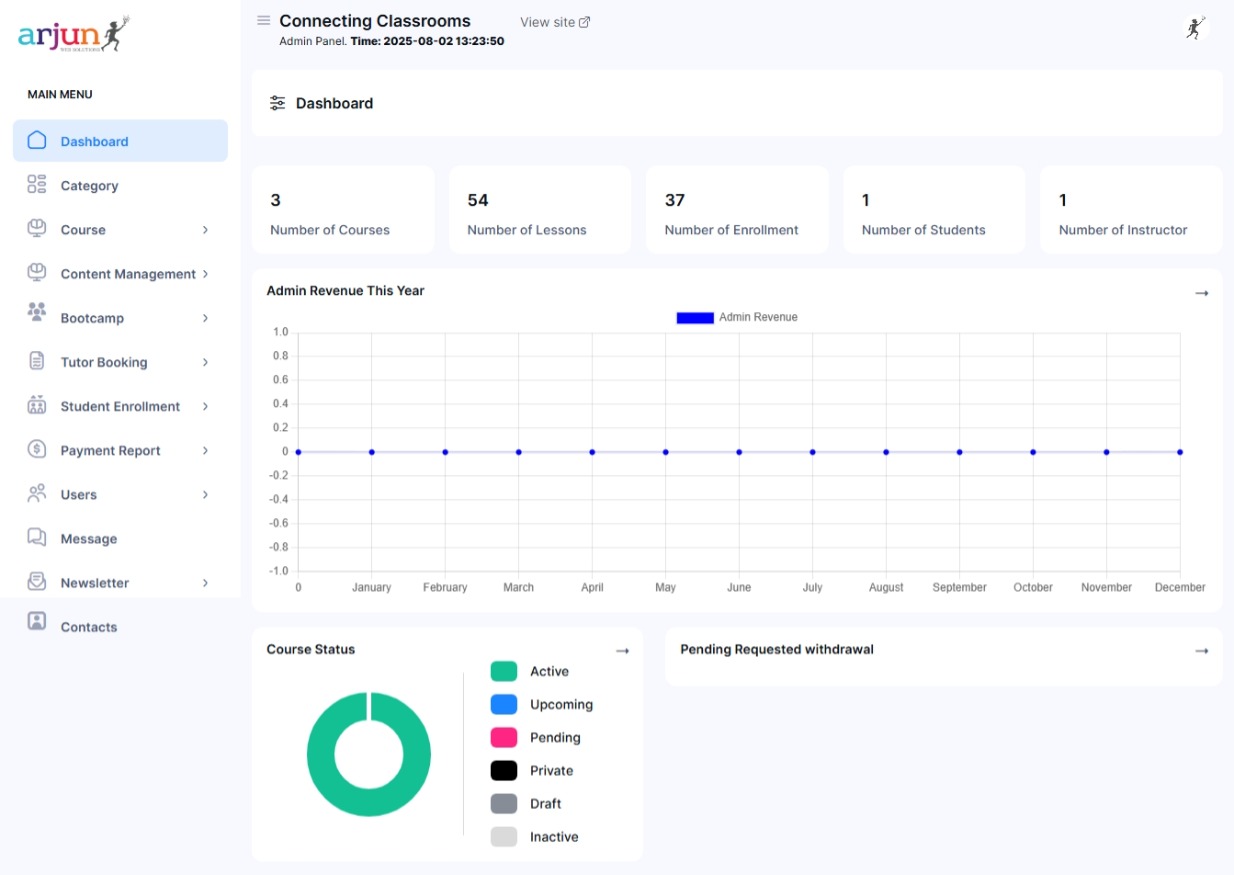Open Tutor Booking menu item
This screenshot has height=875, width=1234.
[x=104, y=362]
